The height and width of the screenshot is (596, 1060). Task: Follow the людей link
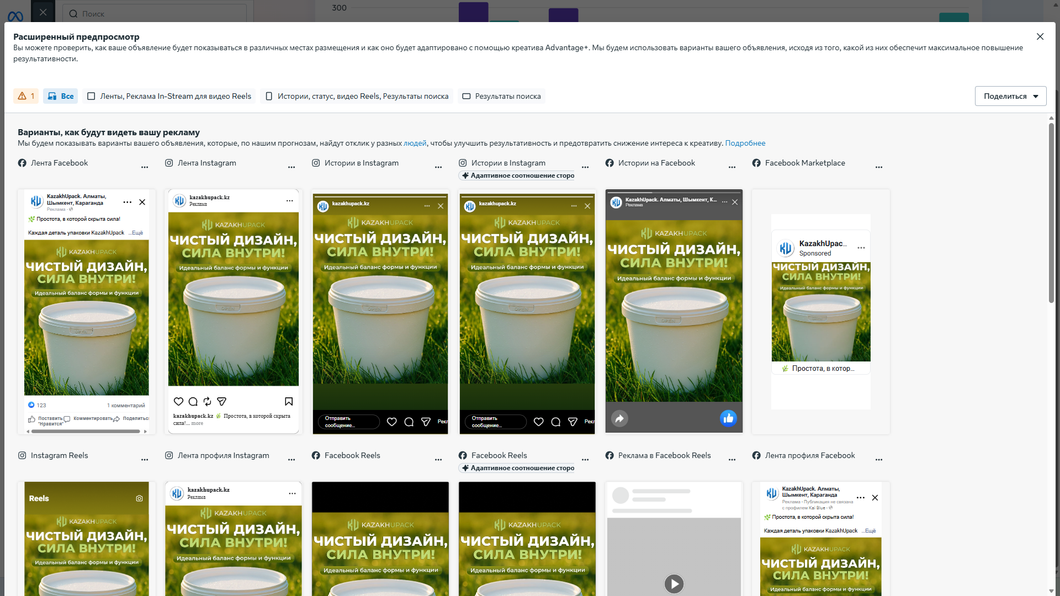pos(415,143)
